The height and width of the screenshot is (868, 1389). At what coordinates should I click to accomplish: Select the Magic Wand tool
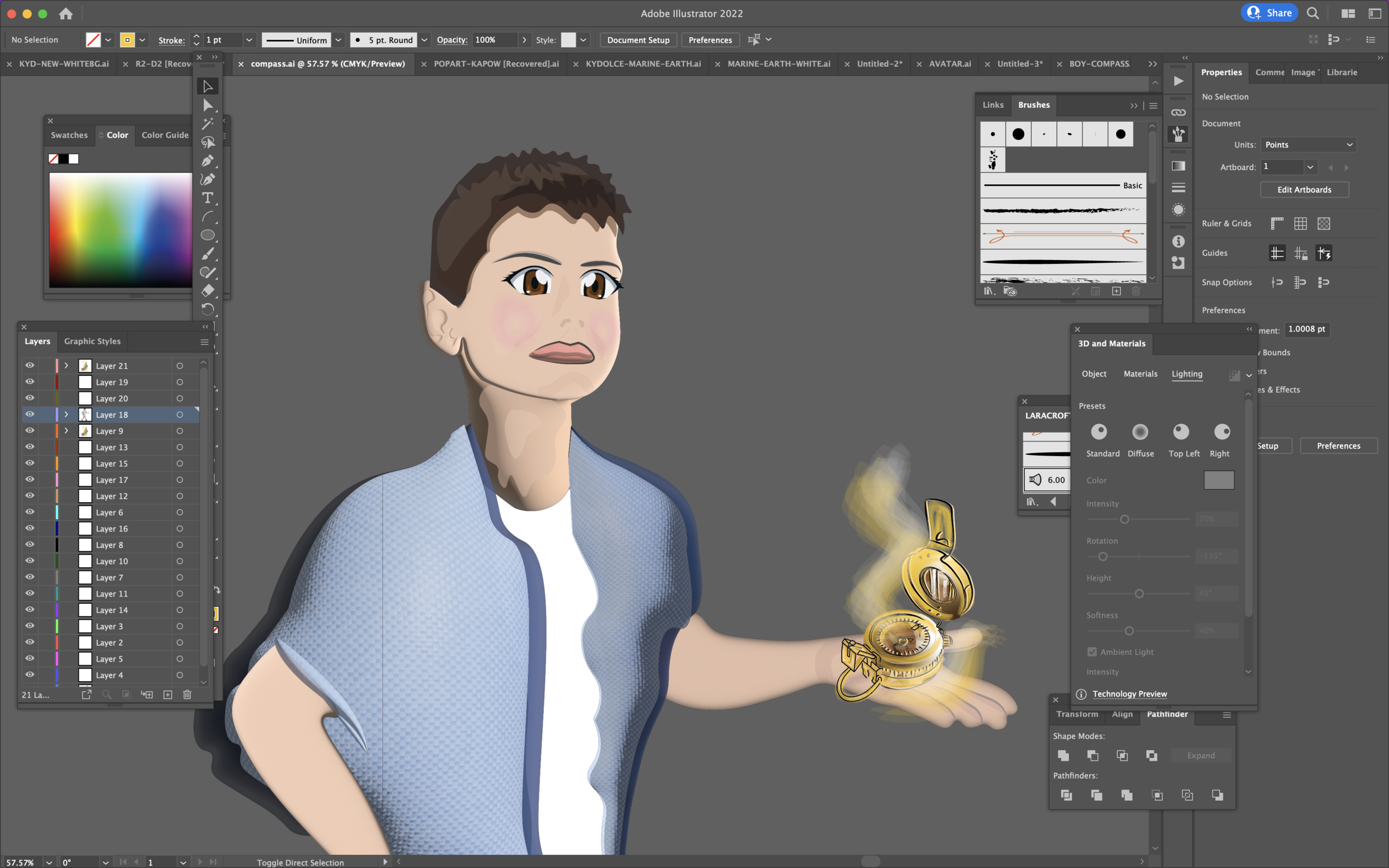(207, 123)
